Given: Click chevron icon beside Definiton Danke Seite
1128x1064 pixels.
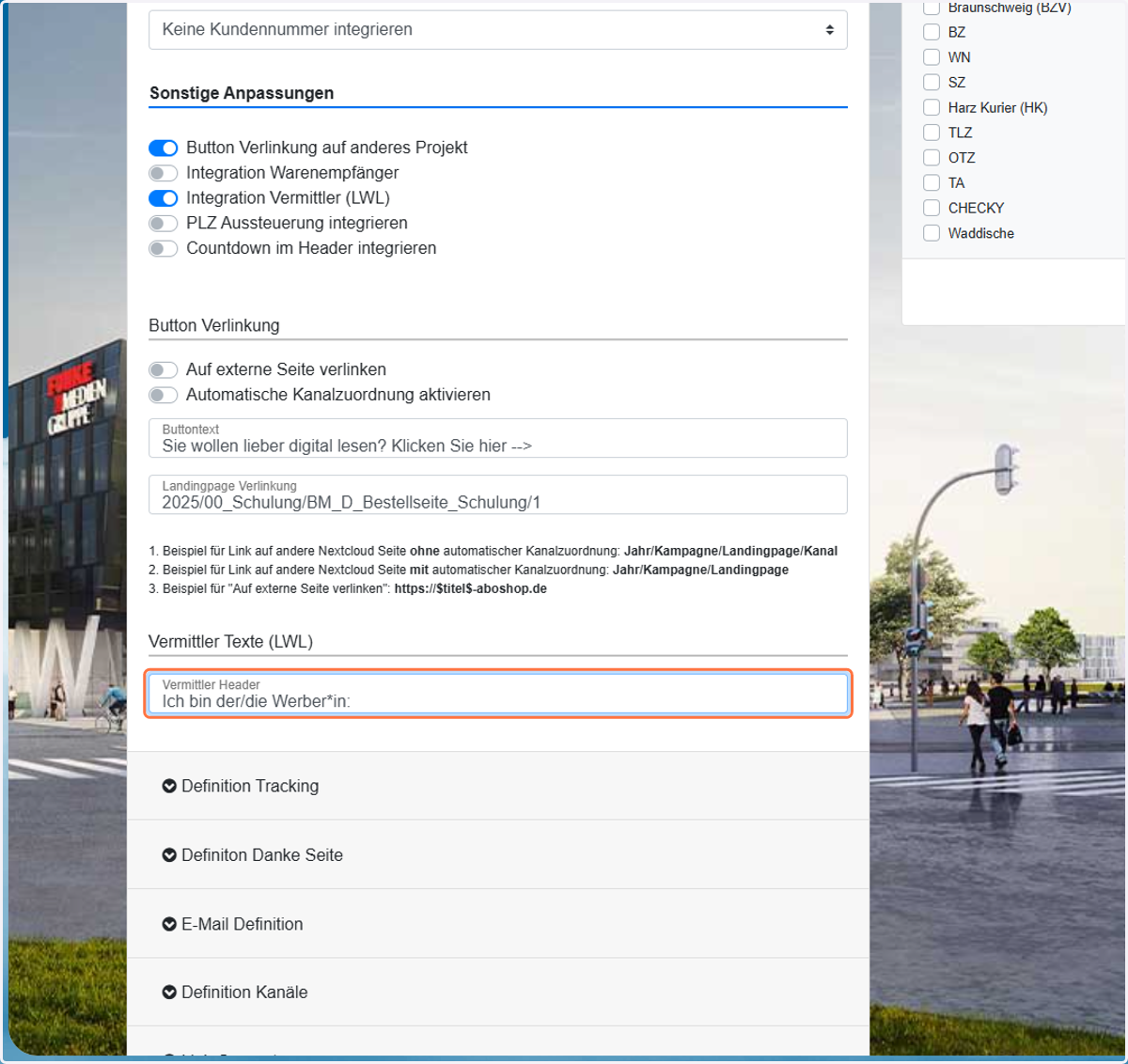Looking at the screenshot, I should tap(169, 855).
